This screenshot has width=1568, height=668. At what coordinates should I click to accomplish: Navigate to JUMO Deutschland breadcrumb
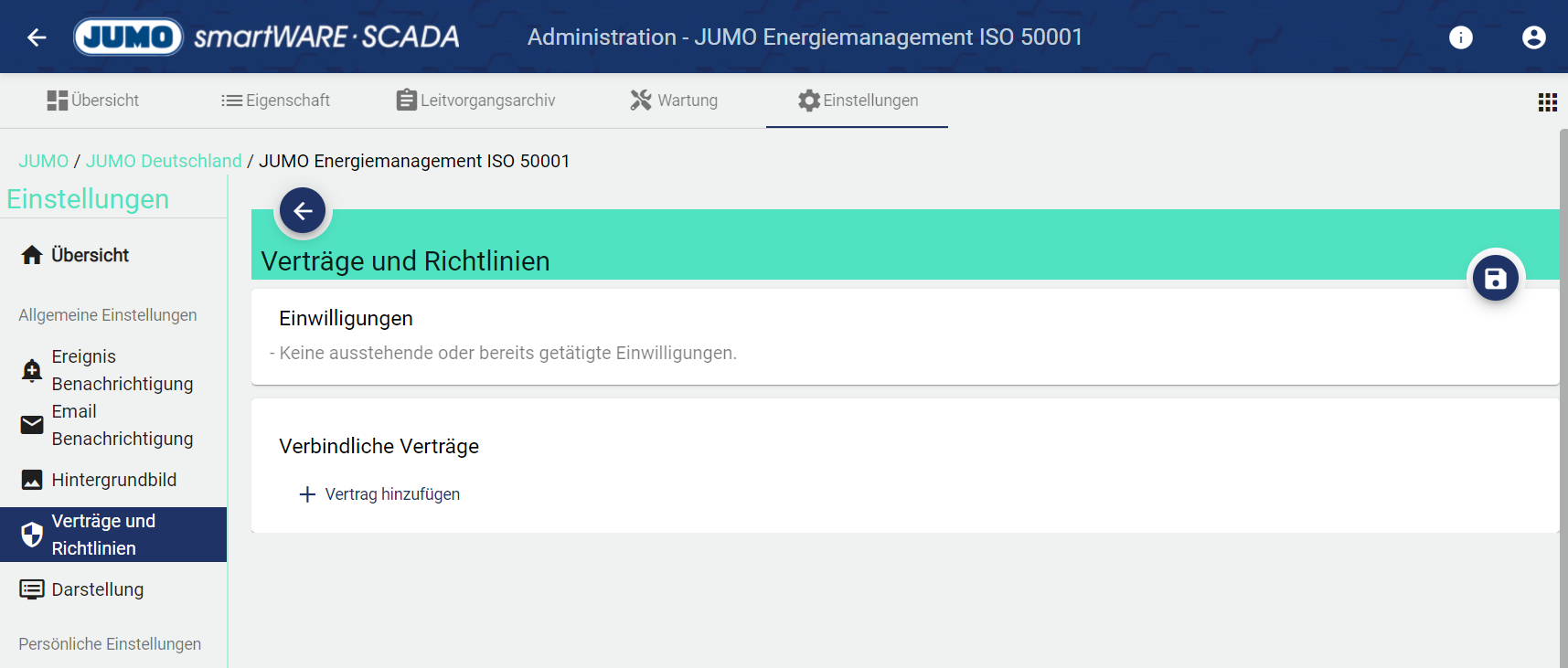pyautogui.click(x=164, y=161)
